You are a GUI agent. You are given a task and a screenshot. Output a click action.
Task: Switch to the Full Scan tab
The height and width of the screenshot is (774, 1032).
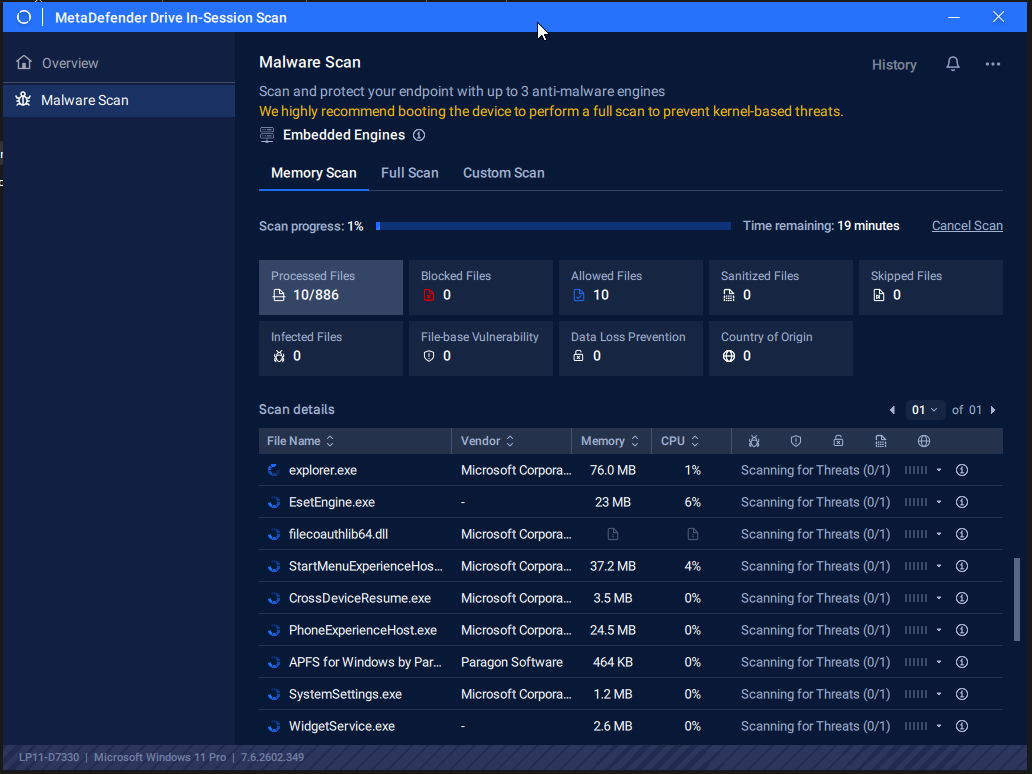[409, 173]
